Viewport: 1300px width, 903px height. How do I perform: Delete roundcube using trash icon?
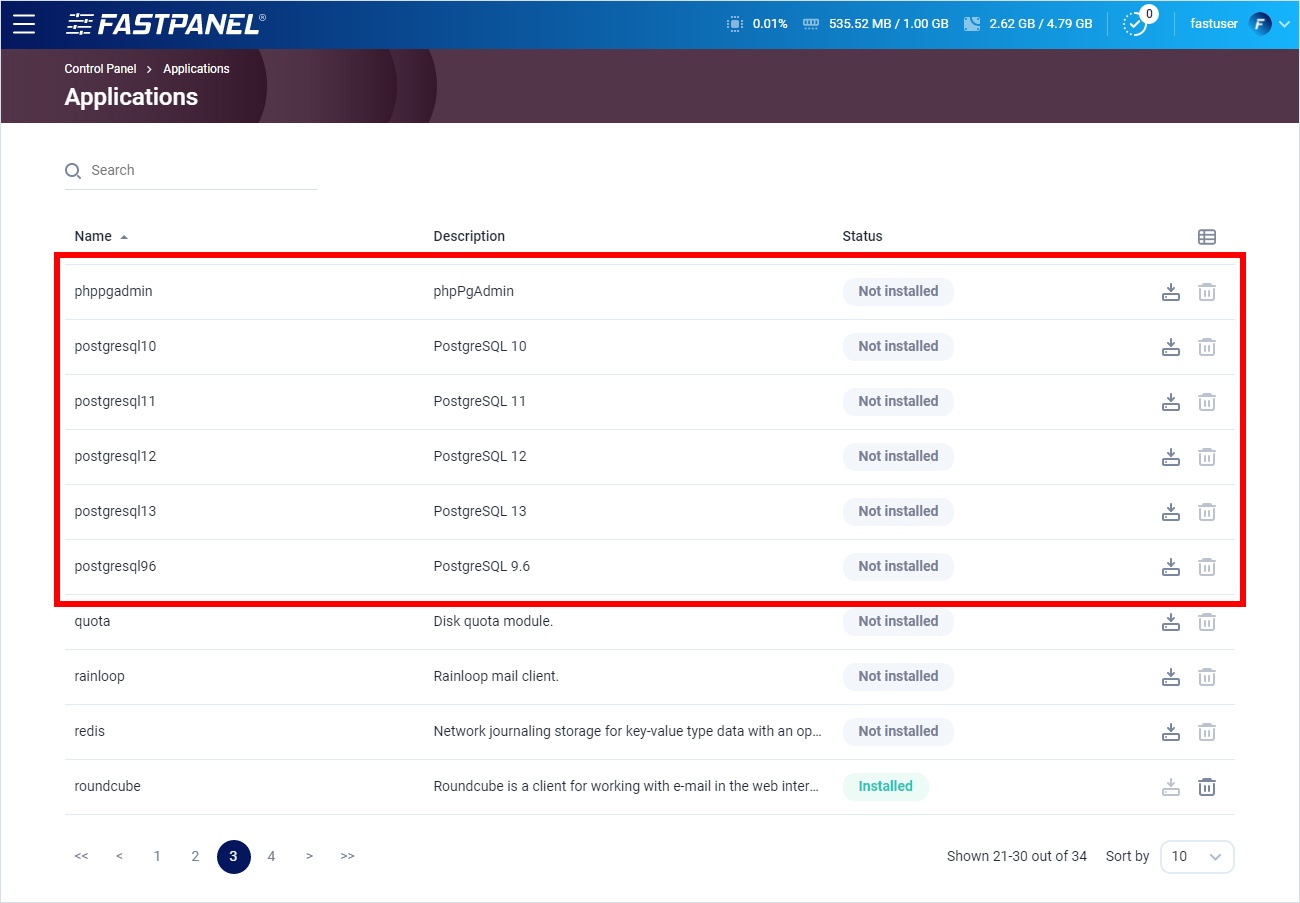[1207, 787]
